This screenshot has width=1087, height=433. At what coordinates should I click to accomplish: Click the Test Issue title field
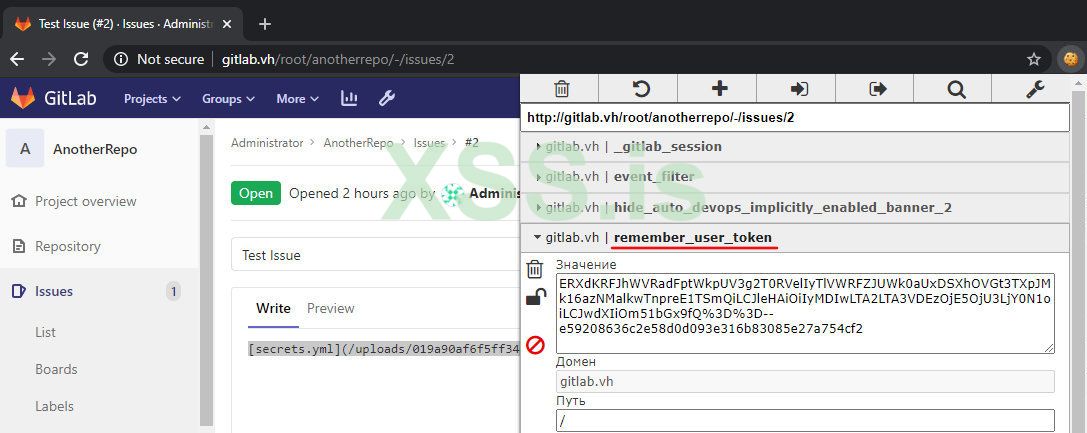(x=376, y=255)
